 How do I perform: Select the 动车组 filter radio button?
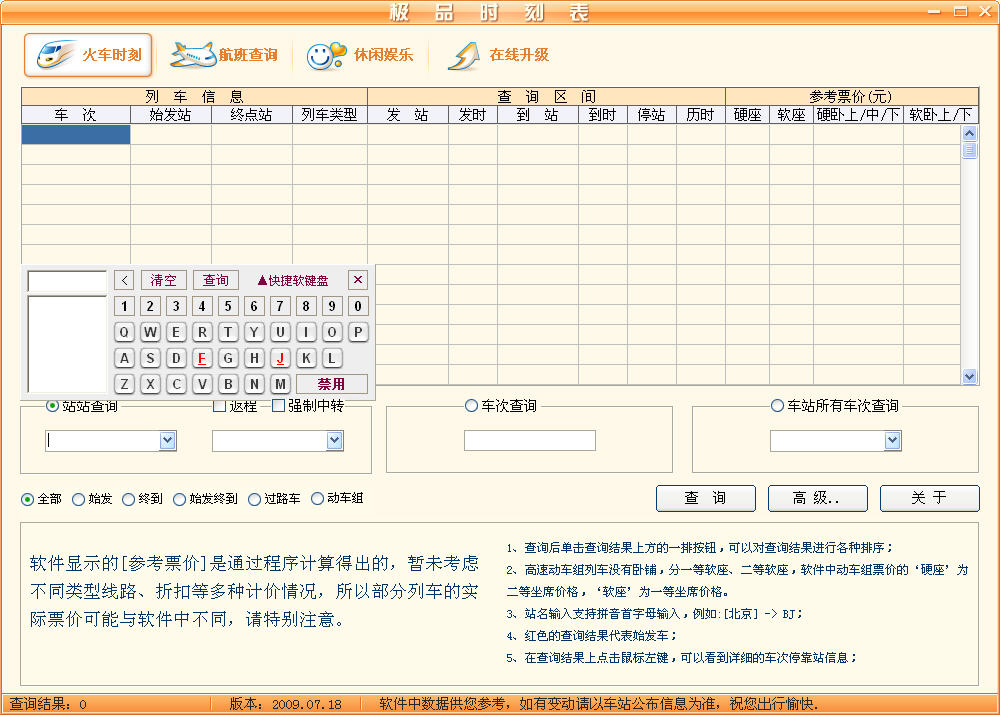click(x=318, y=498)
